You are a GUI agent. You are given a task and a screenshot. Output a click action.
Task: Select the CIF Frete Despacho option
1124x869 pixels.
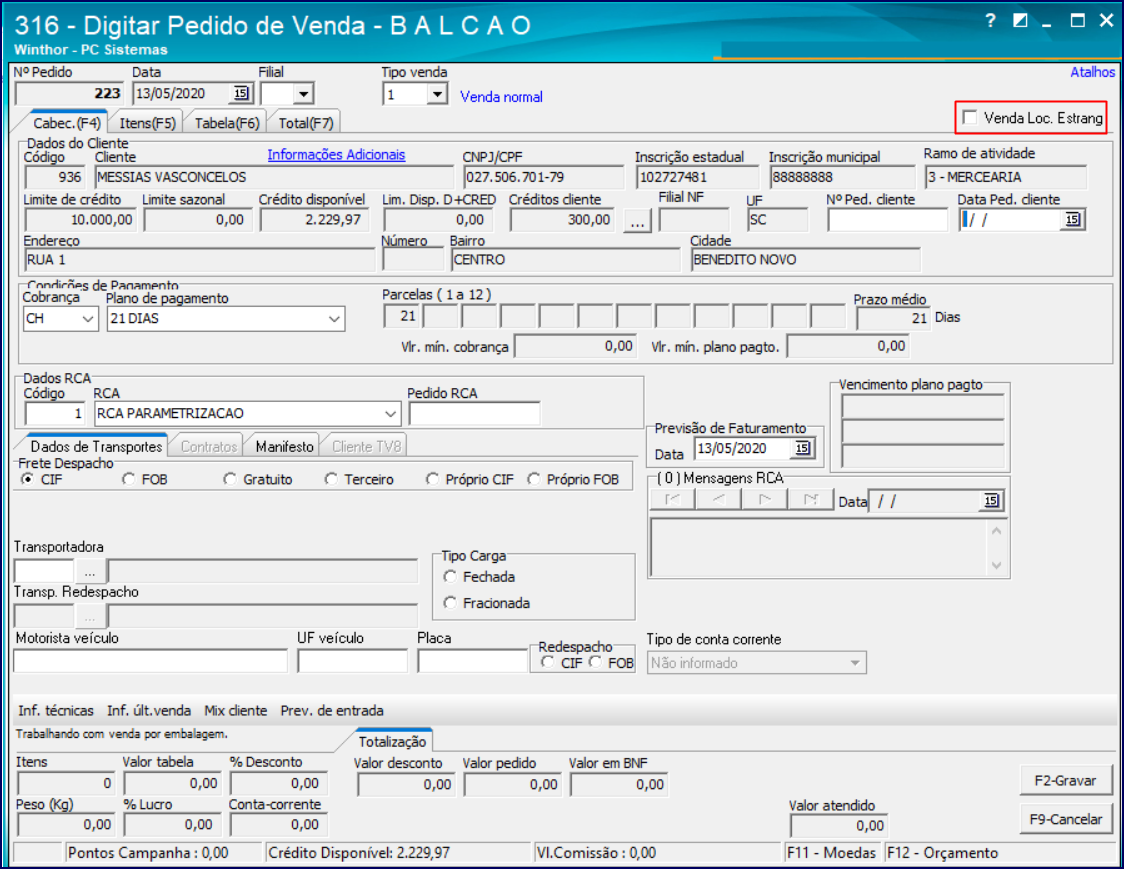(x=27, y=479)
